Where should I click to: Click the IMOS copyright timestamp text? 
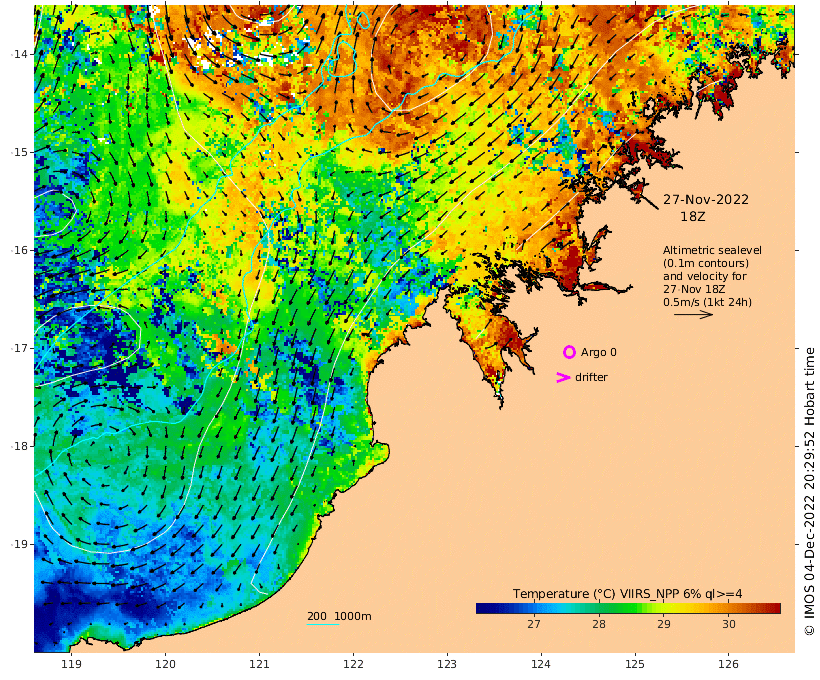pyautogui.click(x=809, y=492)
